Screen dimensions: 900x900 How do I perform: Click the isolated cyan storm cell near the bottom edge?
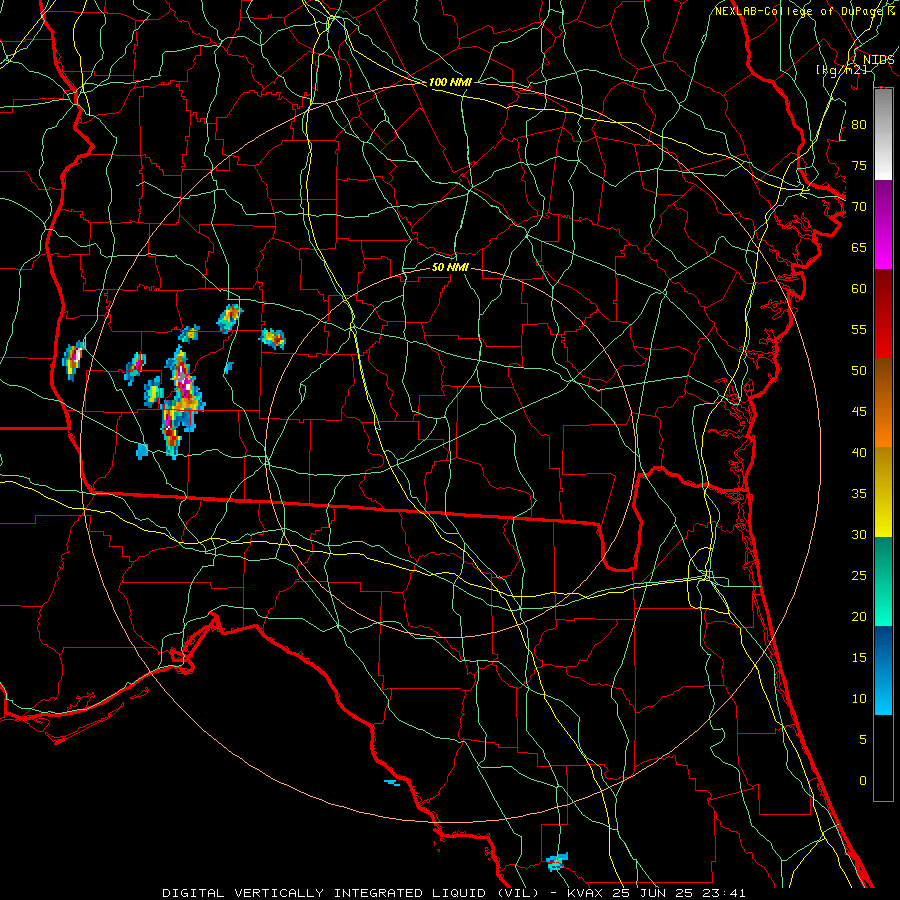click(x=557, y=862)
